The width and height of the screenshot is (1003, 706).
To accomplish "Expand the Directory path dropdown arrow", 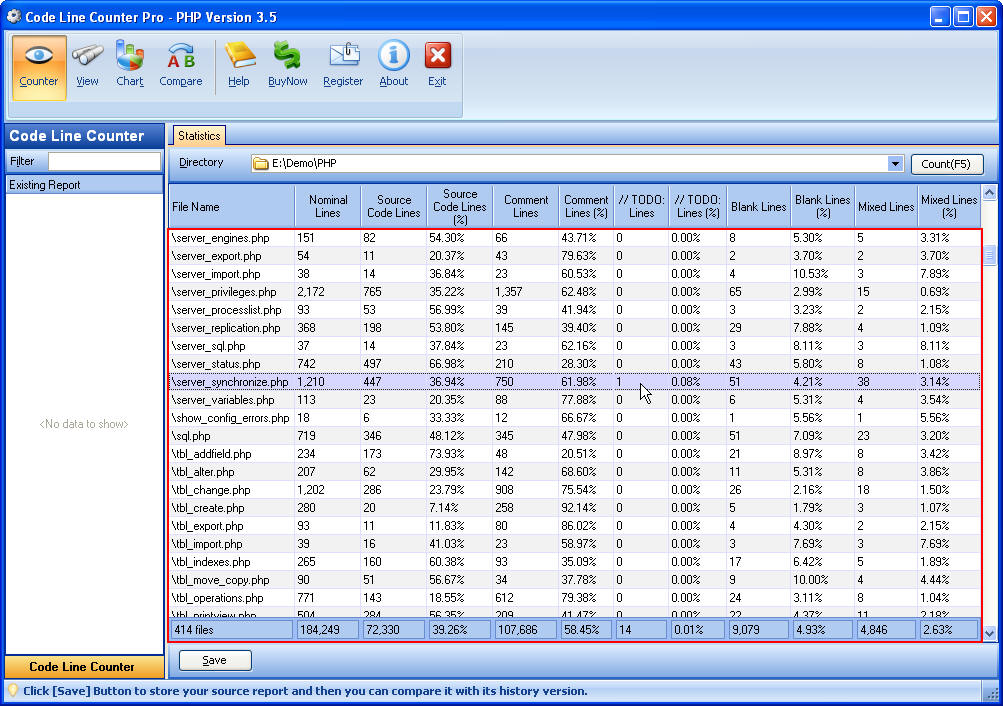I will click(895, 164).
